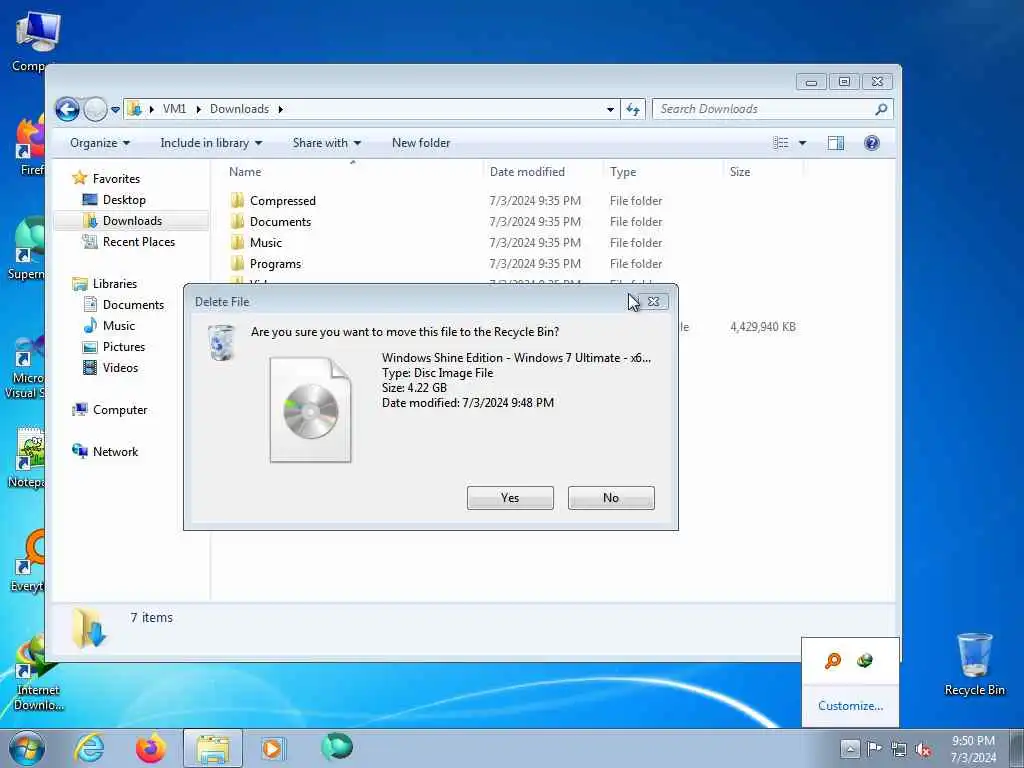Open the Recycle Bin desktop icon
Viewport: 1024px width, 768px height.
pos(974,664)
